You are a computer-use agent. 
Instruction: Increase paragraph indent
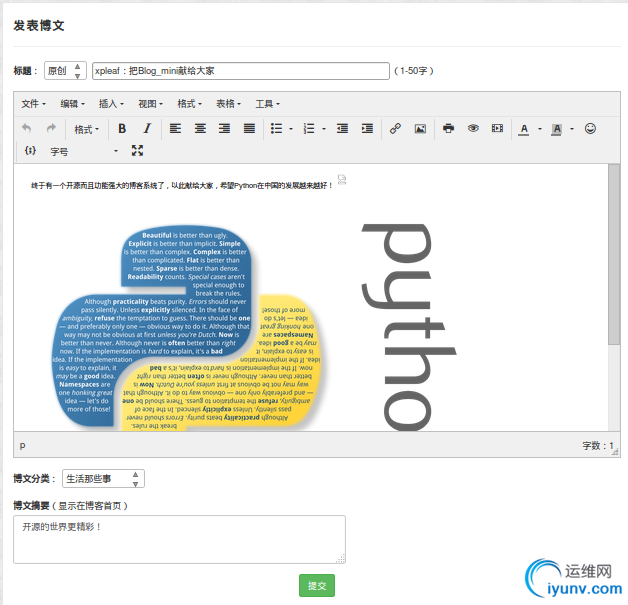pos(367,129)
